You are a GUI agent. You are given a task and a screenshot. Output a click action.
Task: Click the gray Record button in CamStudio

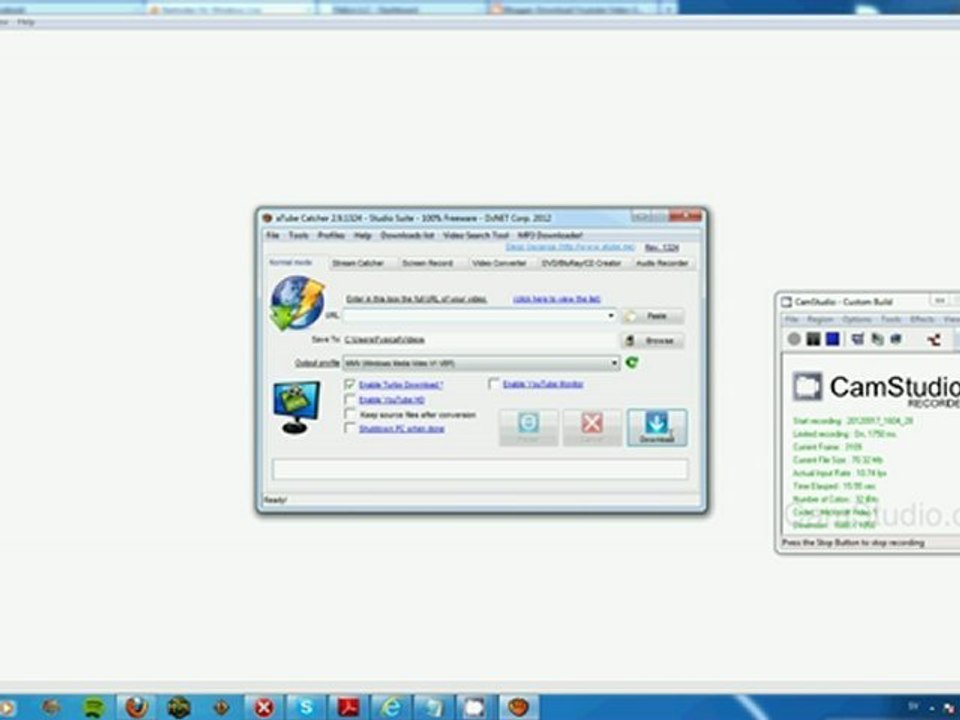pyautogui.click(x=794, y=339)
